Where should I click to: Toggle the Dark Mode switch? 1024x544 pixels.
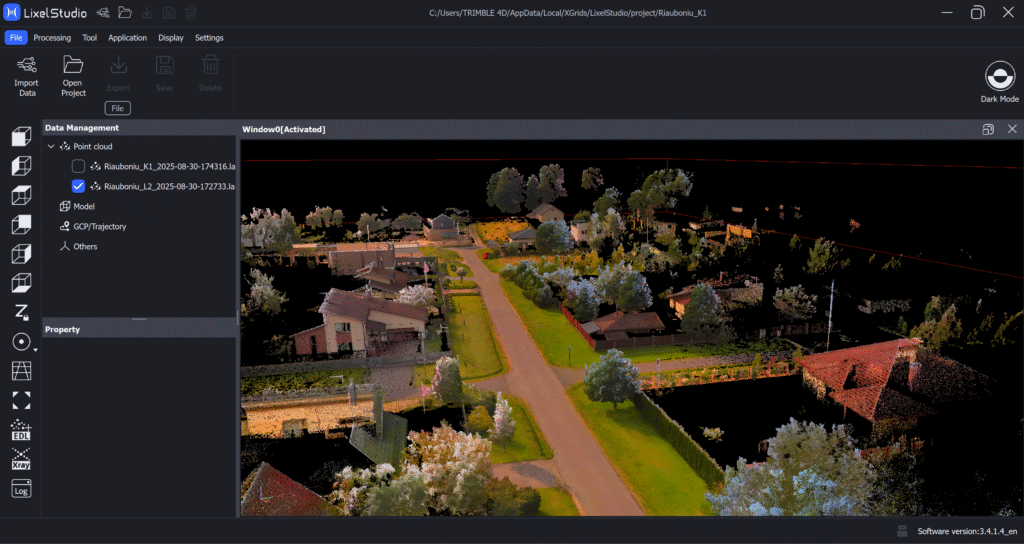(999, 76)
